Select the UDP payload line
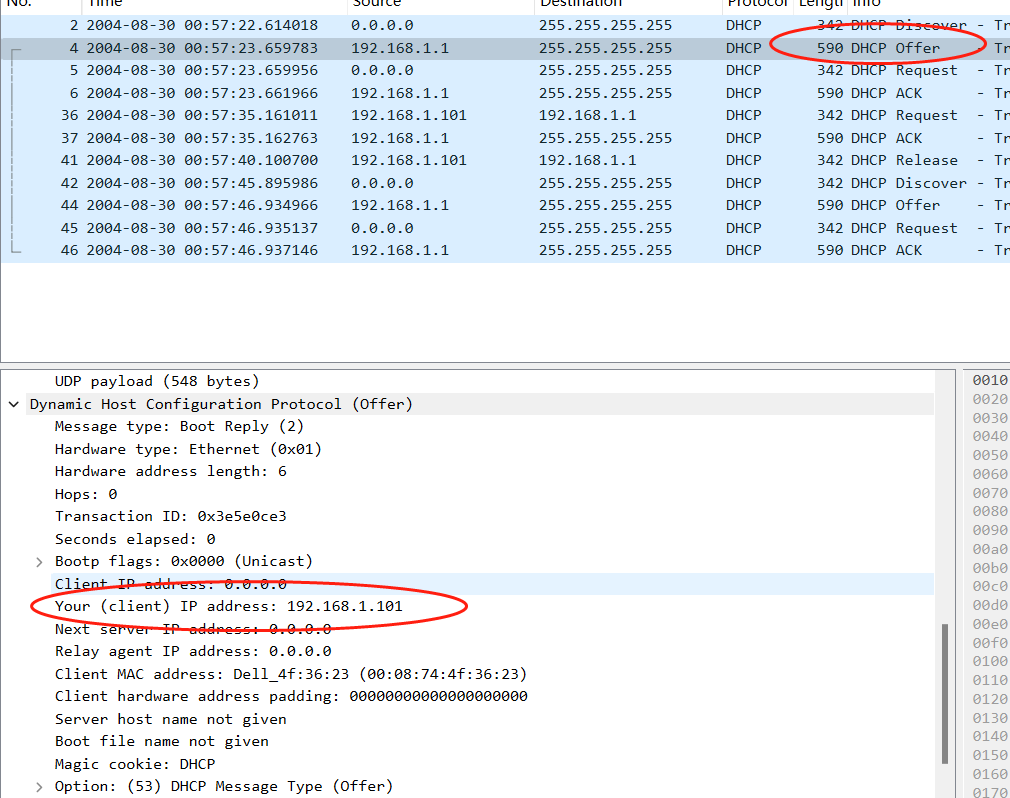This screenshot has height=798, width=1010. 156,381
